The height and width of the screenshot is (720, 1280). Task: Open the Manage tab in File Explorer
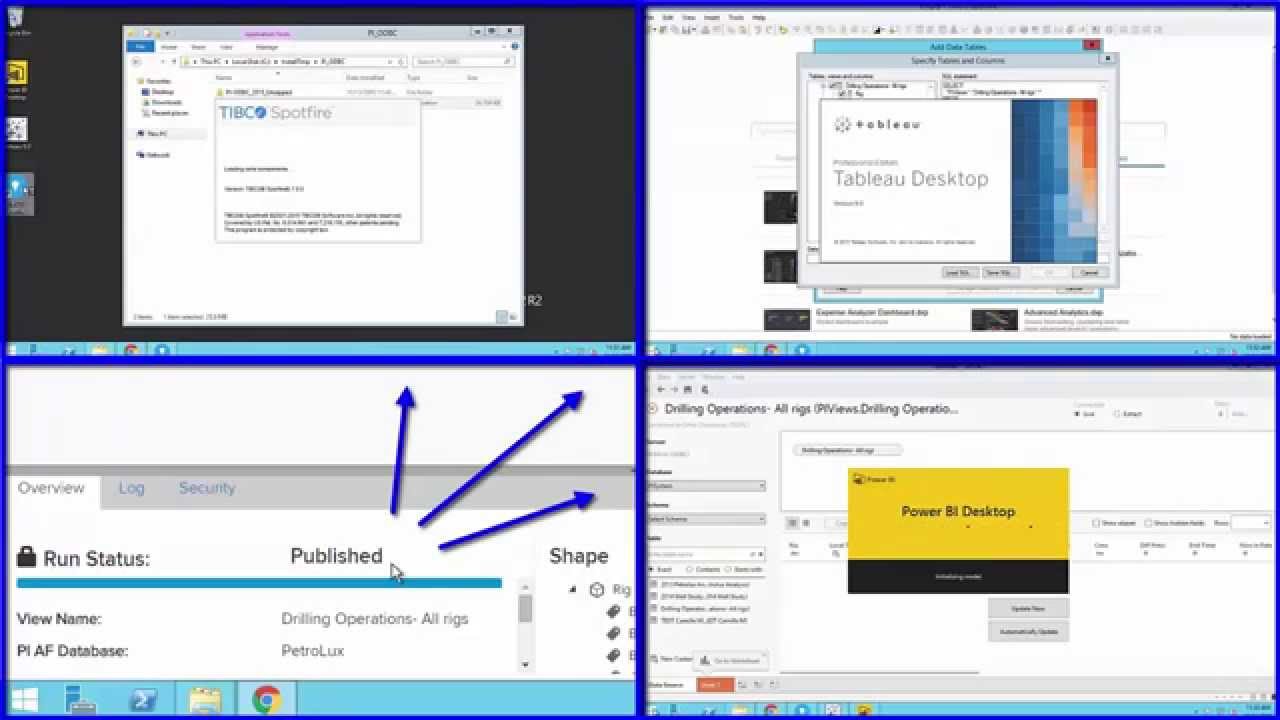click(266, 46)
